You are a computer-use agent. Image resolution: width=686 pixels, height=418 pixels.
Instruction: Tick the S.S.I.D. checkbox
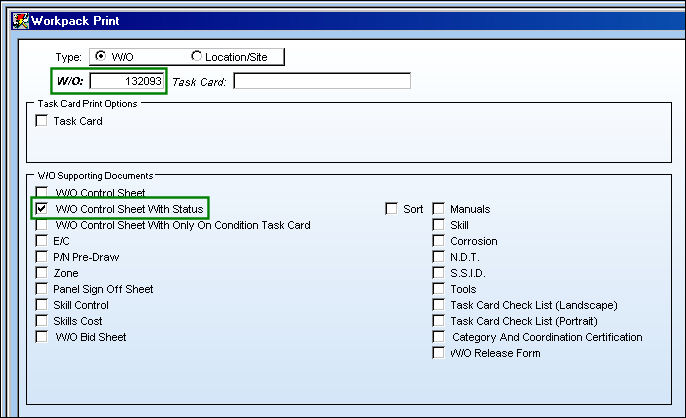pos(438,273)
